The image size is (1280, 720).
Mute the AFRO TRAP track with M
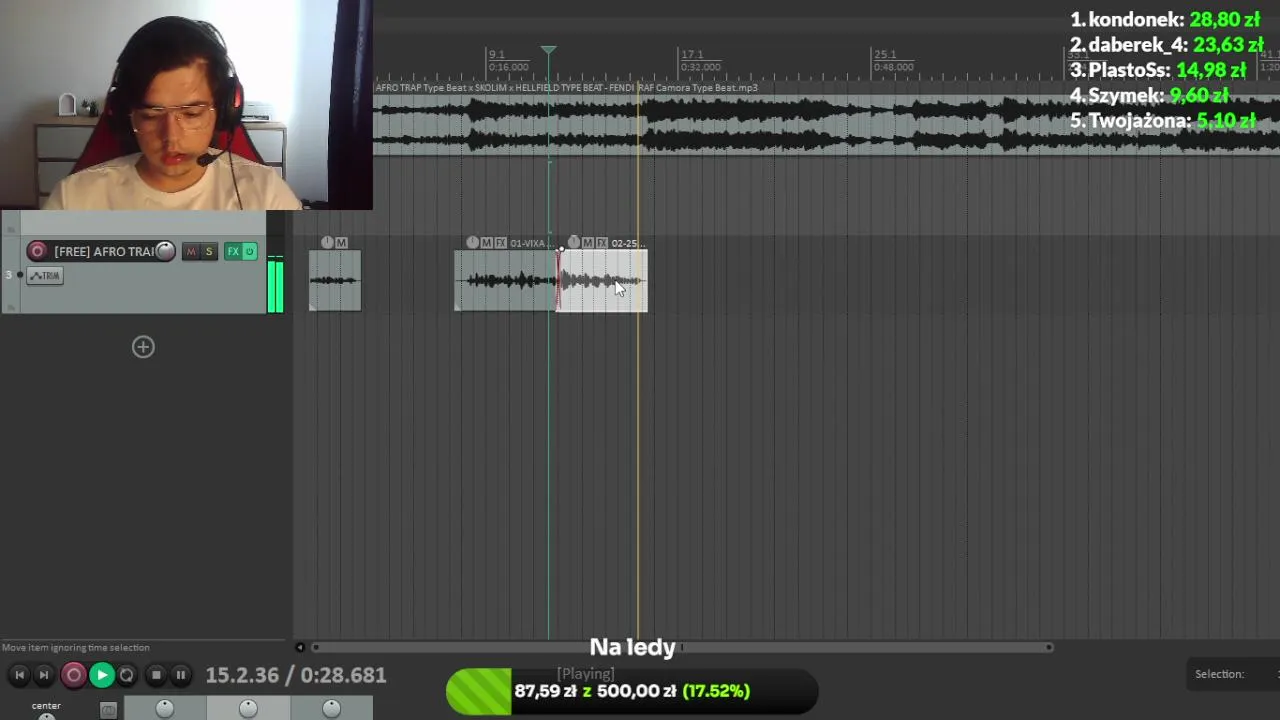pyautogui.click(x=191, y=251)
